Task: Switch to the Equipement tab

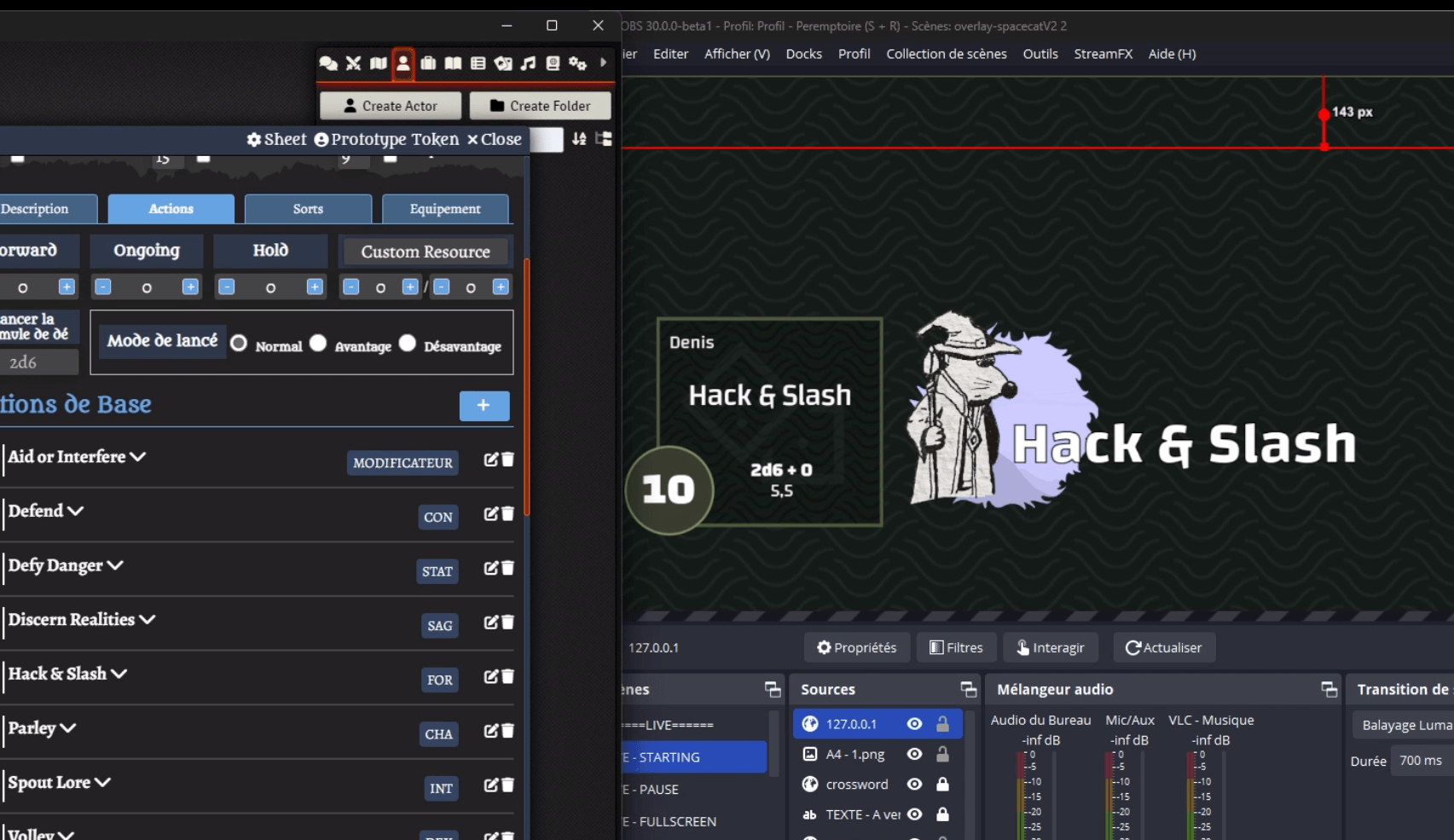Action: (444, 209)
